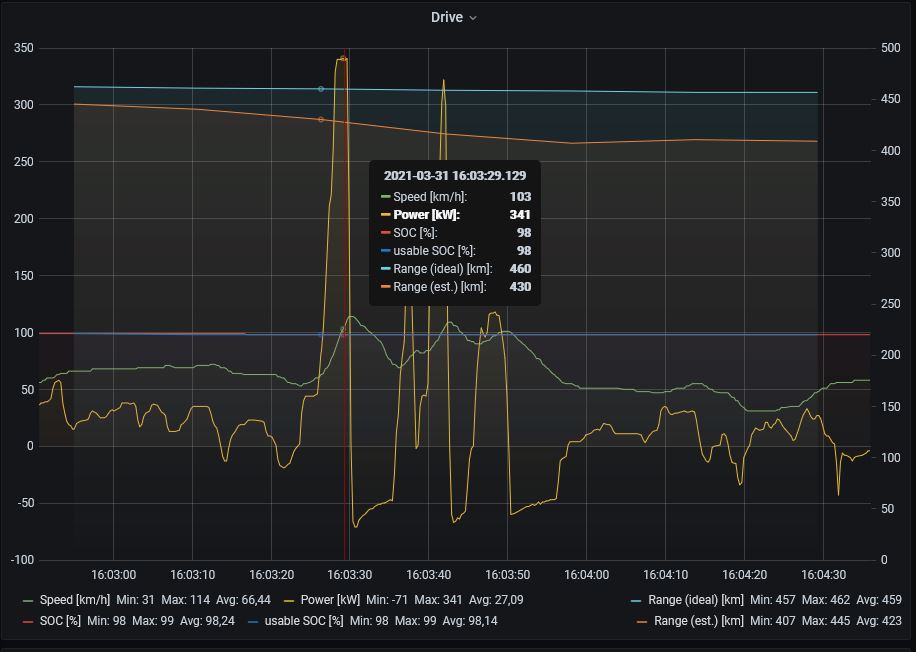The image size is (916, 652).
Task: Click the 16:03:00 time axis label
Action: 113,575
